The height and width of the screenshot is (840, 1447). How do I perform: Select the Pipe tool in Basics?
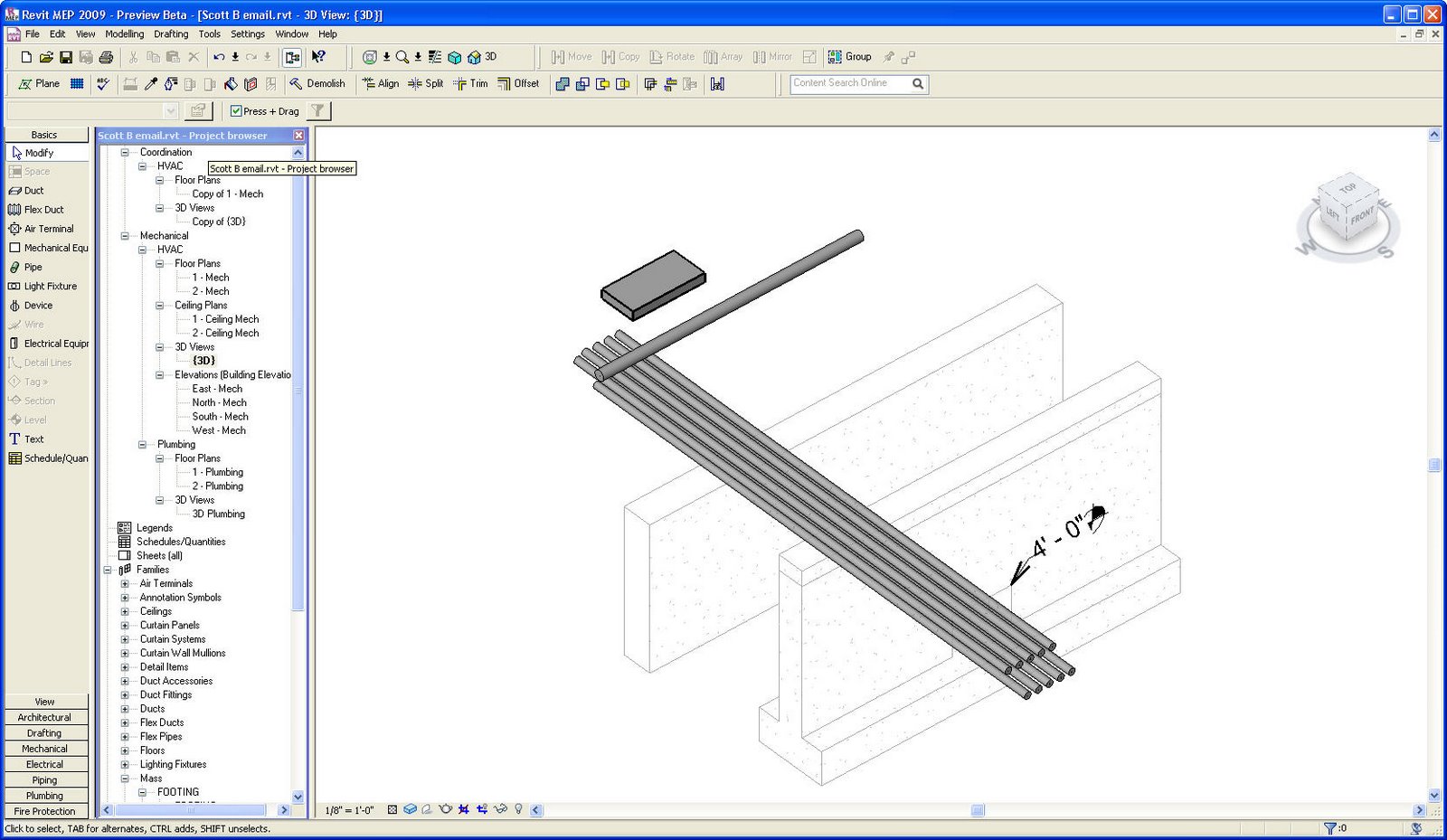point(26,268)
